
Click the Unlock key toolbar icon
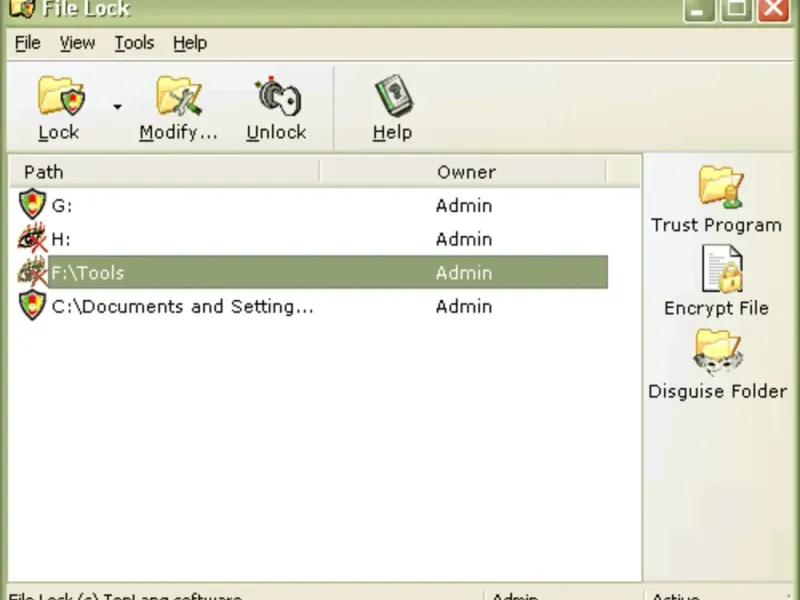coord(277,96)
